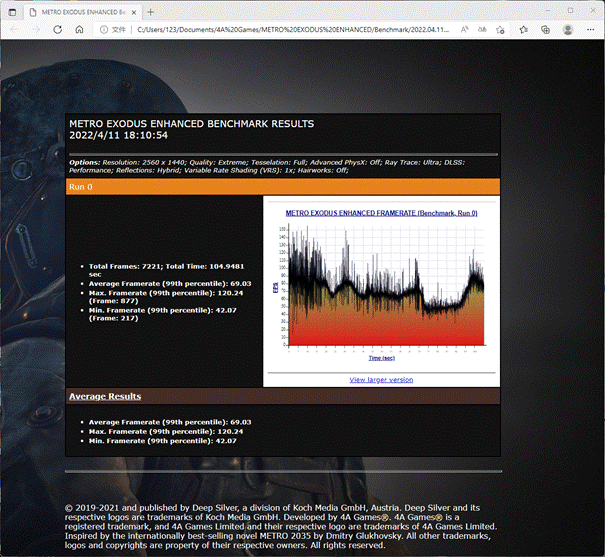The width and height of the screenshot is (605, 557).
Task: Open Edge settings and more menu
Action: point(590,31)
